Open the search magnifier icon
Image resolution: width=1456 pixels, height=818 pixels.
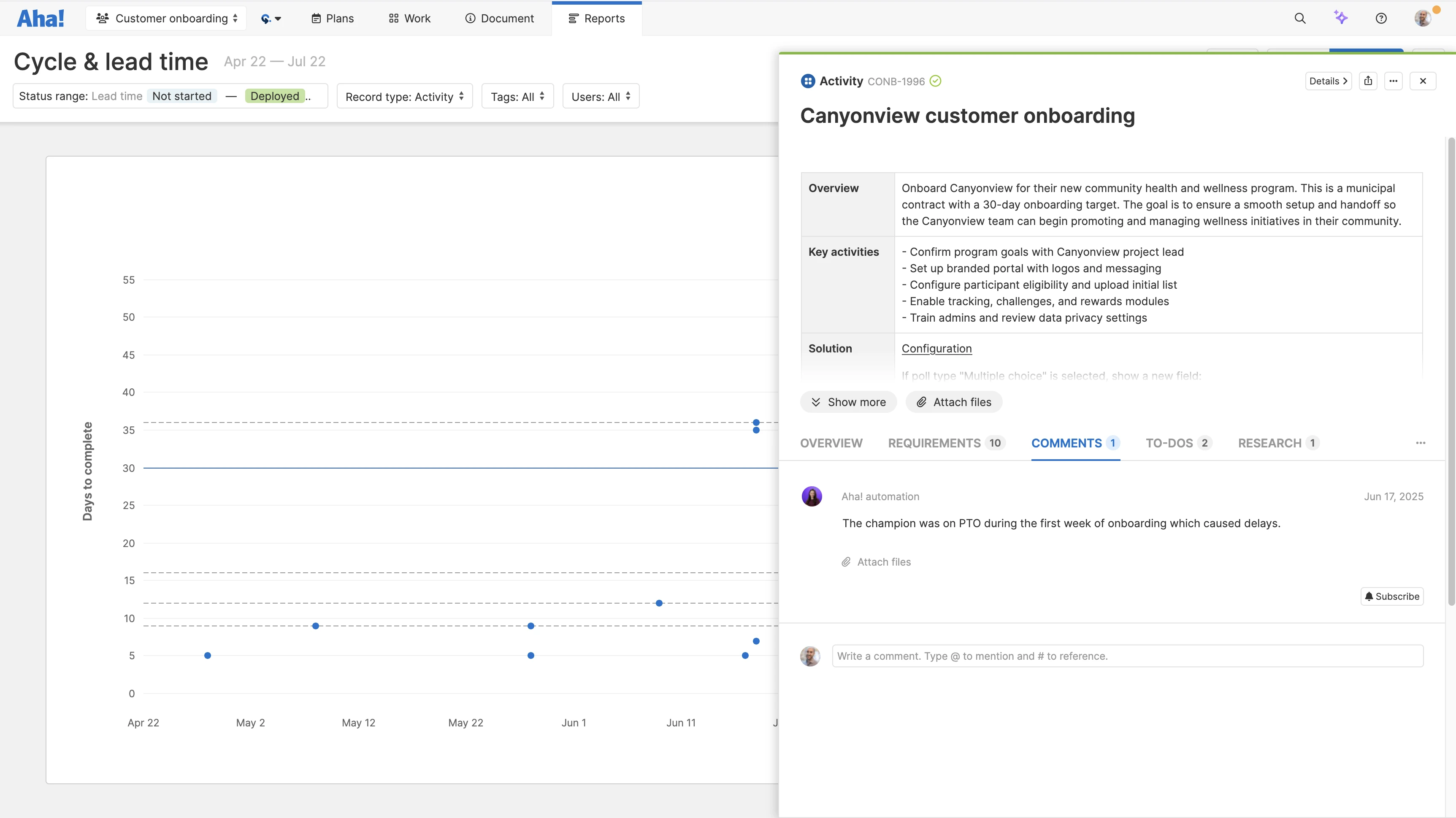1300,18
